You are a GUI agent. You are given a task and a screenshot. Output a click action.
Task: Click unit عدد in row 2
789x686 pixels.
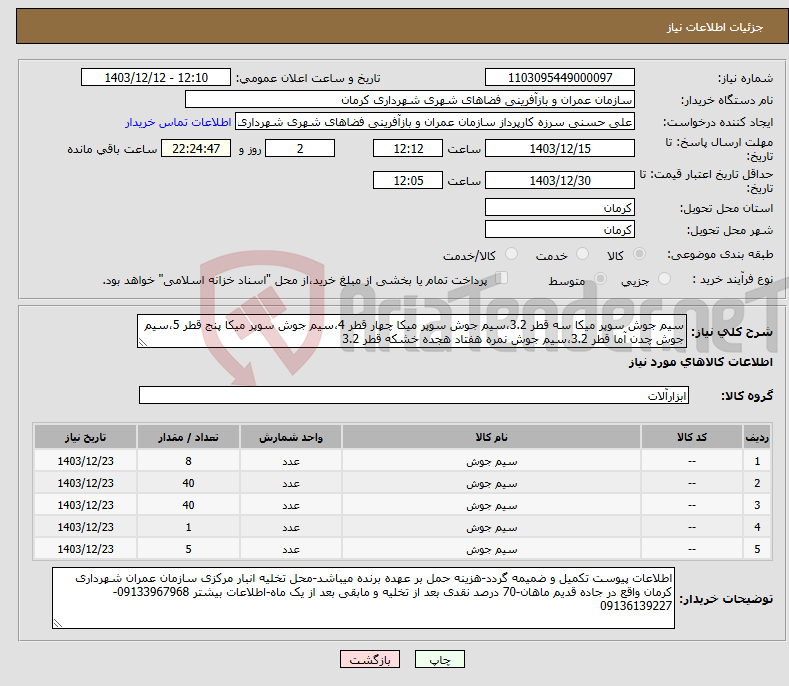[x=291, y=483]
